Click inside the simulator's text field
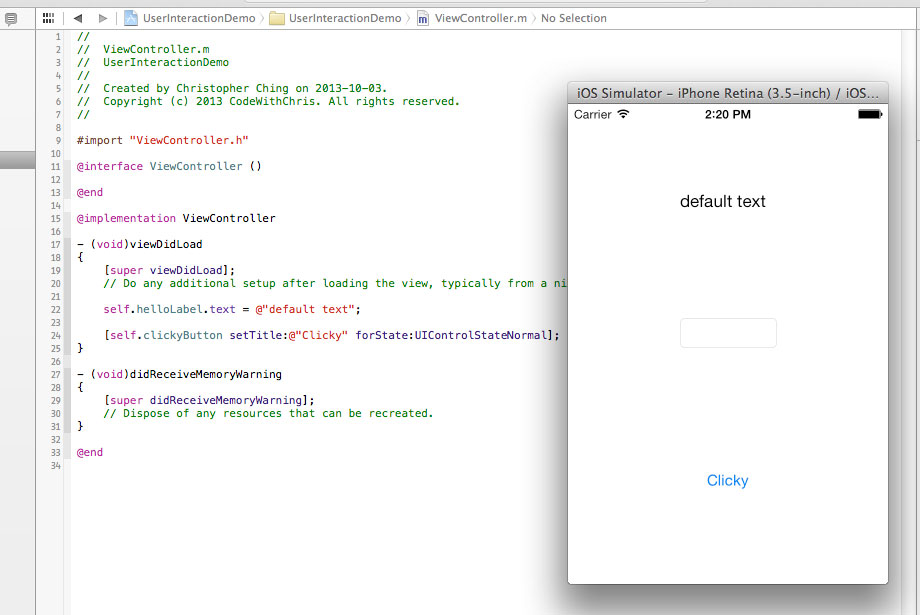This screenshot has width=920, height=615. click(x=728, y=332)
